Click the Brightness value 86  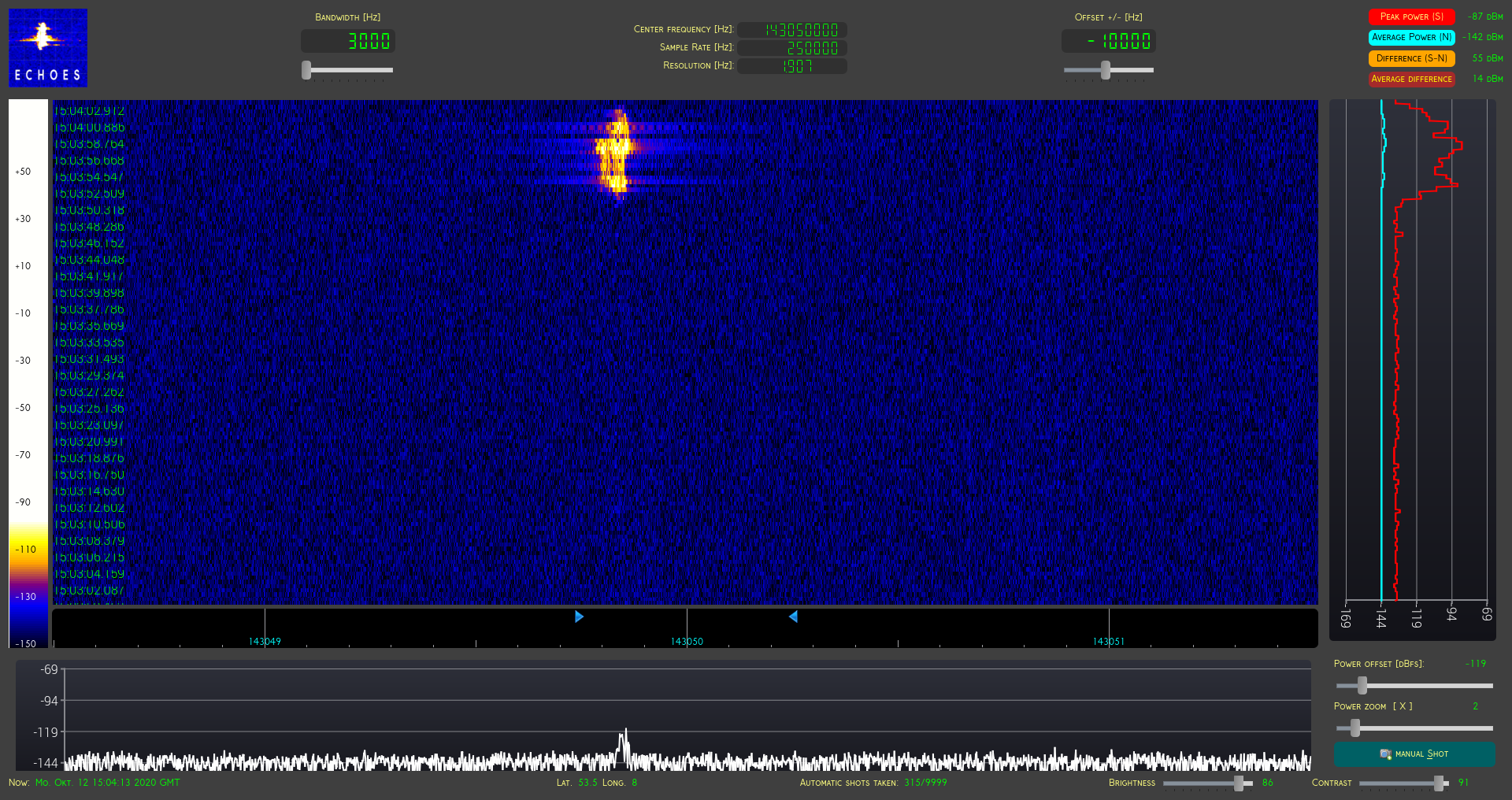tap(1267, 783)
